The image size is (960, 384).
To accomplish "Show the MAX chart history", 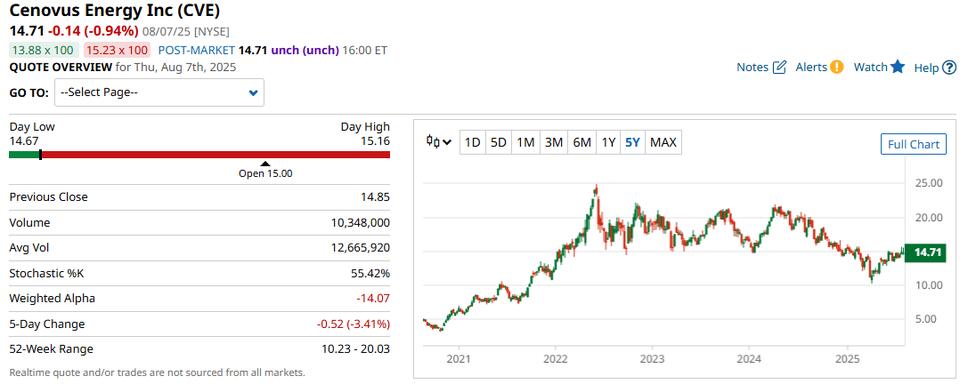I will pos(663,143).
